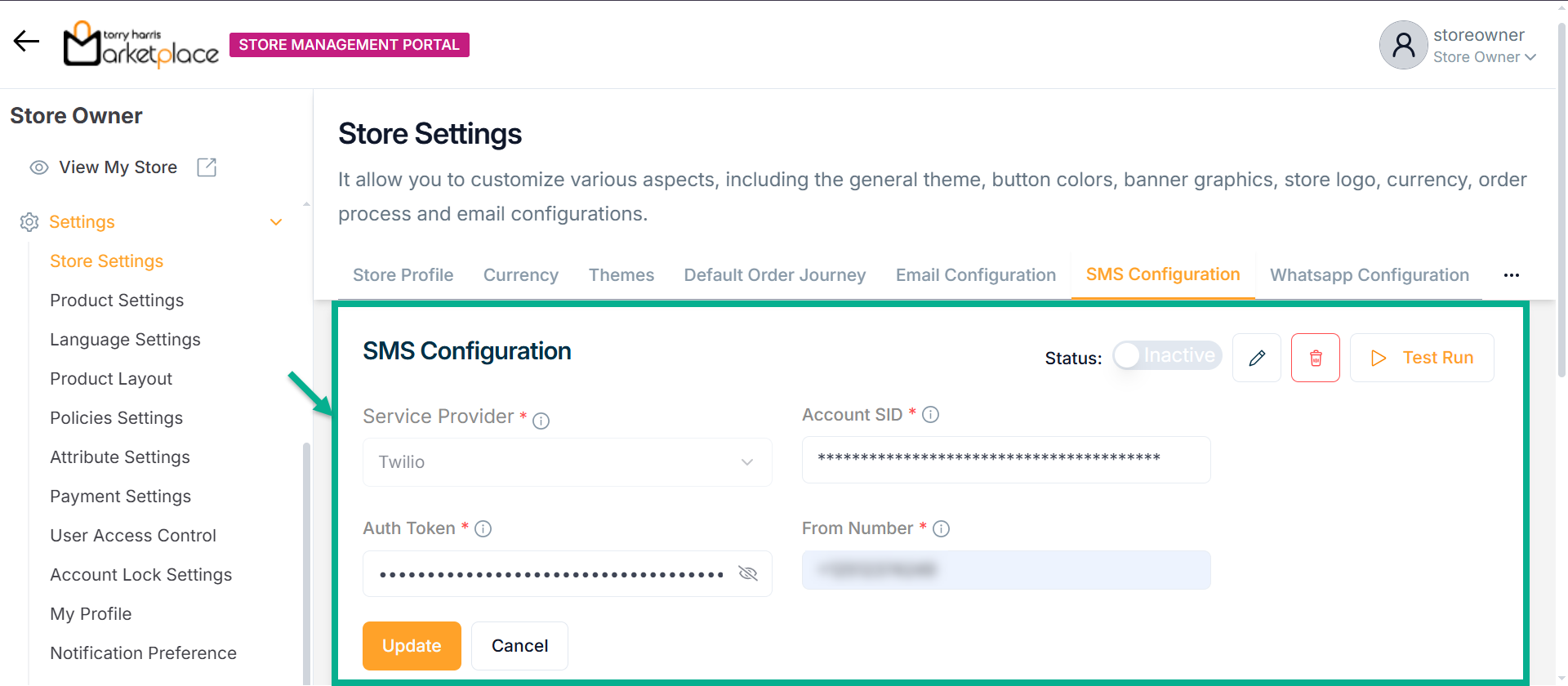Switch to the Whatsapp Configuration tab

pyautogui.click(x=1369, y=275)
